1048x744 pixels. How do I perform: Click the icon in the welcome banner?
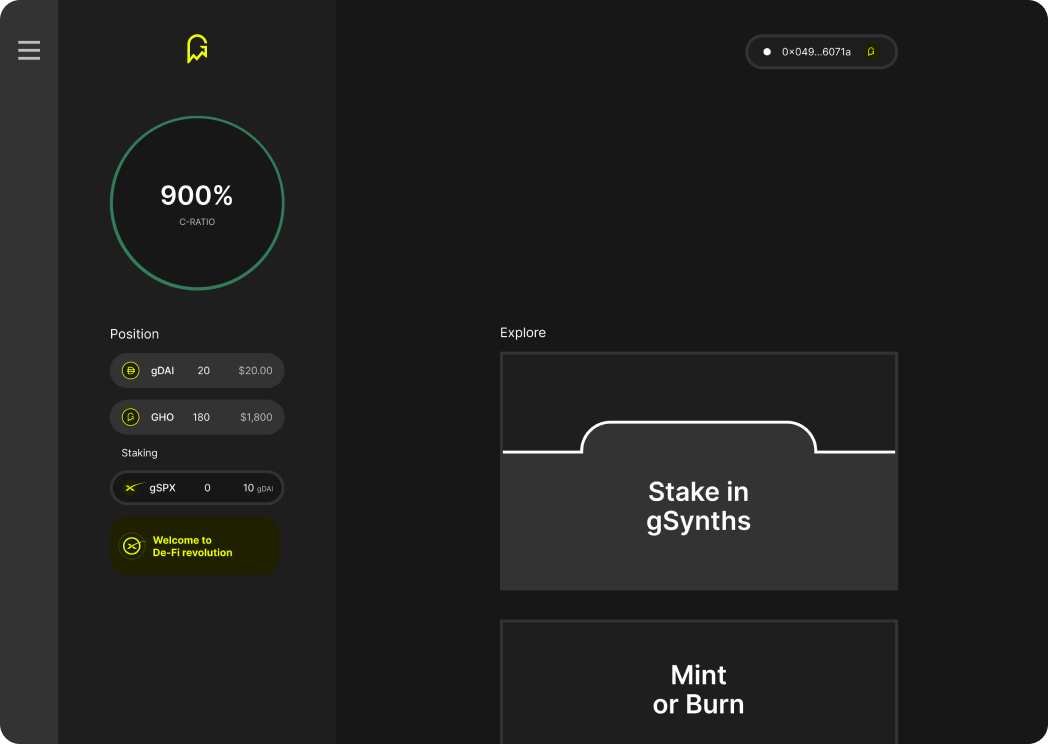click(132, 546)
